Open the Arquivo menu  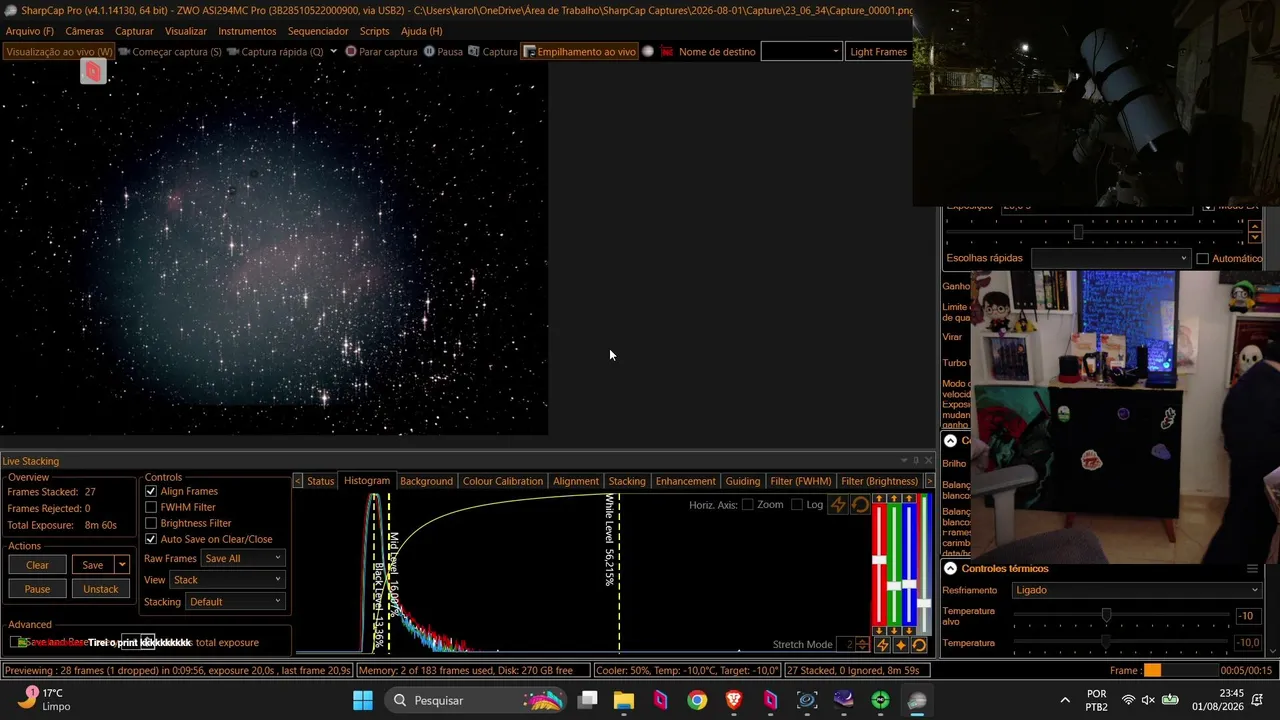tap(29, 31)
